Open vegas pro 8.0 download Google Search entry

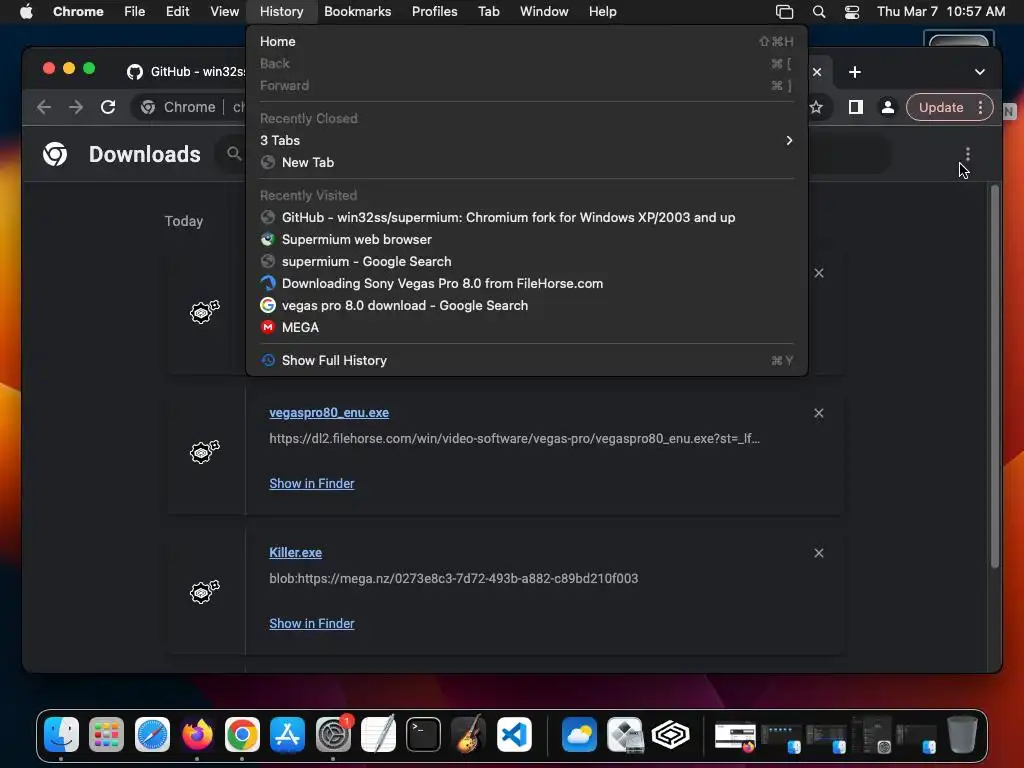click(x=526, y=306)
